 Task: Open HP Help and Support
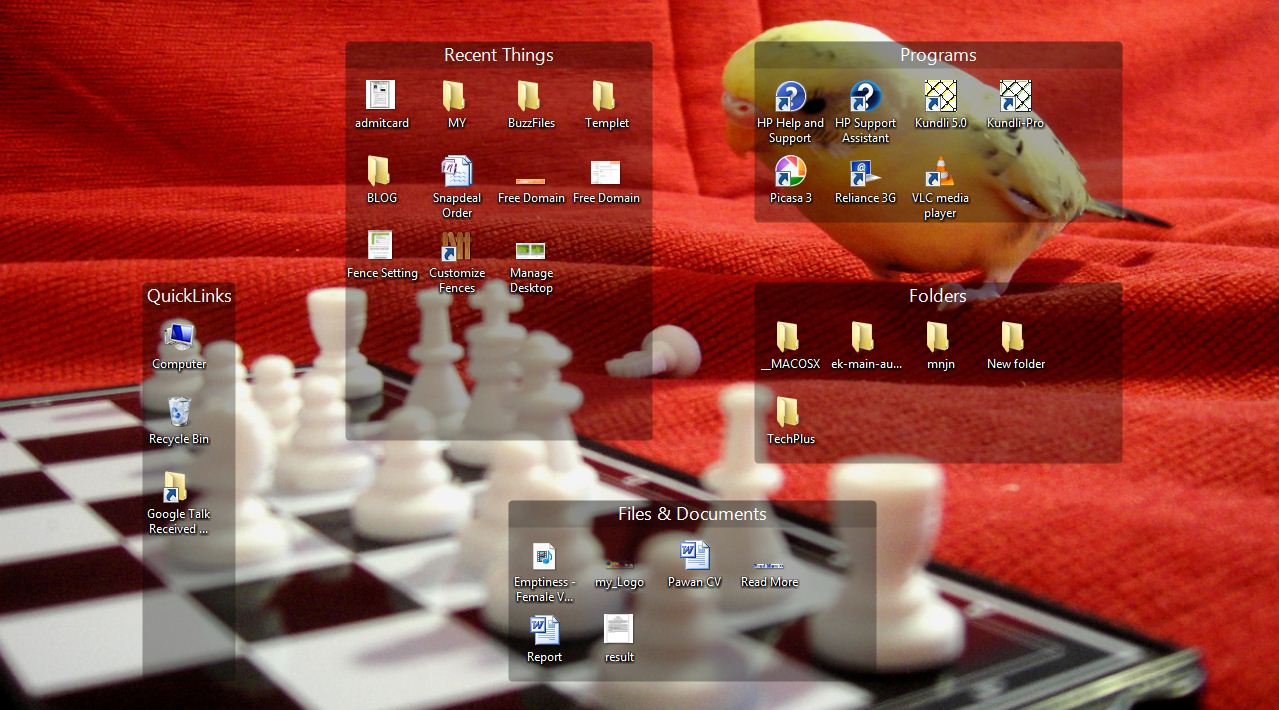tap(790, 96)
